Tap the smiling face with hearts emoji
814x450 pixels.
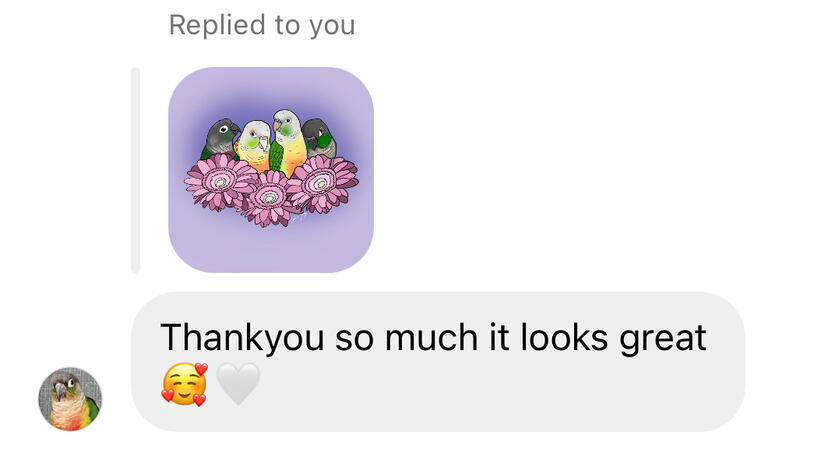click(185, 384)
